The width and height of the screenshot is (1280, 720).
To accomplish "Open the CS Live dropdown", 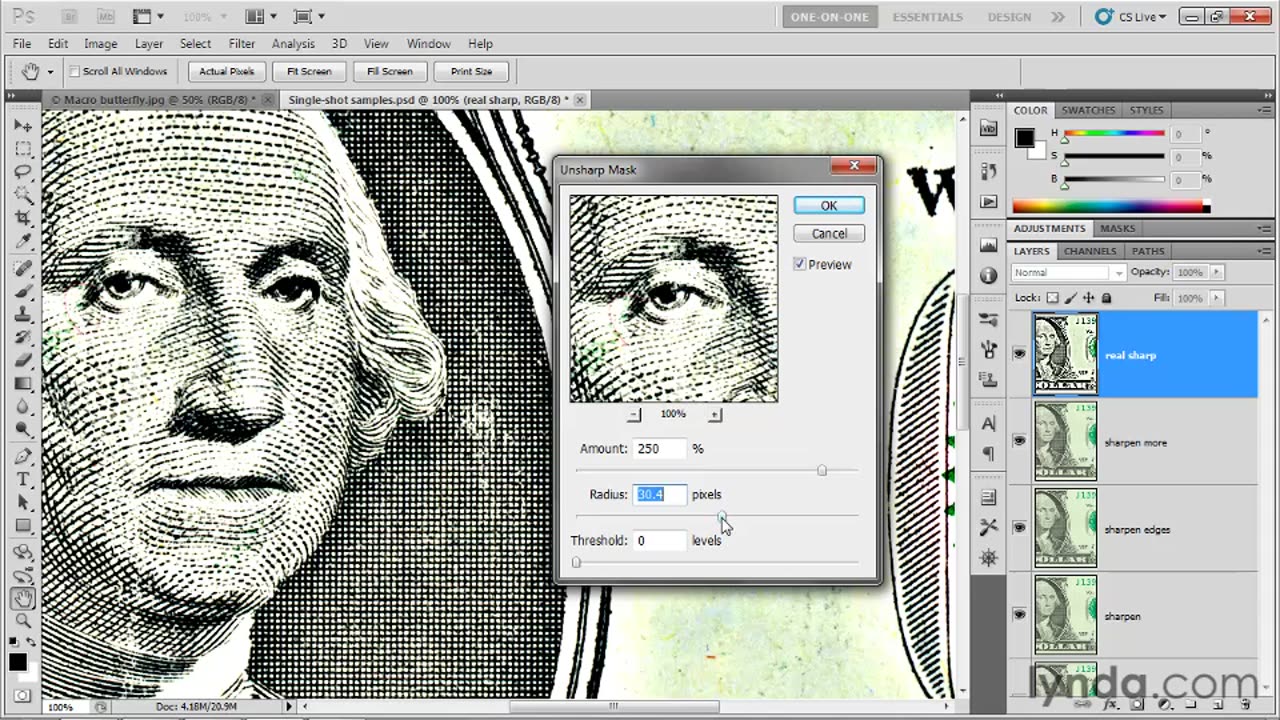I will (x=1131, y=17).
